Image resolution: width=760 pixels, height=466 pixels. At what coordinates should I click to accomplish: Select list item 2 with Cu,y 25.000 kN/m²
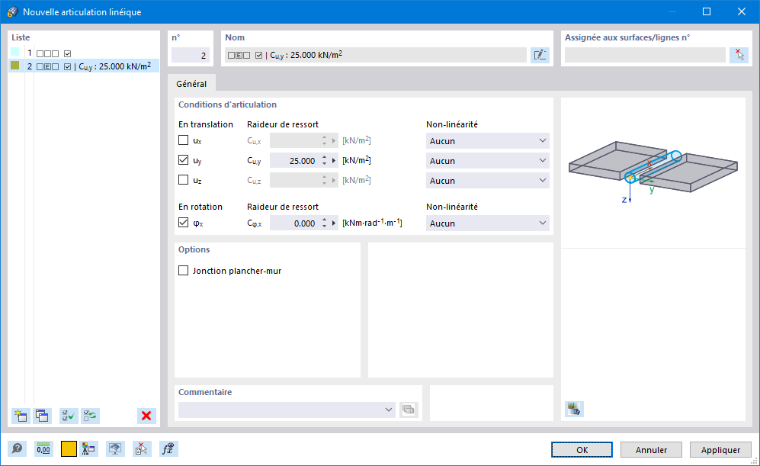point(84,66)
